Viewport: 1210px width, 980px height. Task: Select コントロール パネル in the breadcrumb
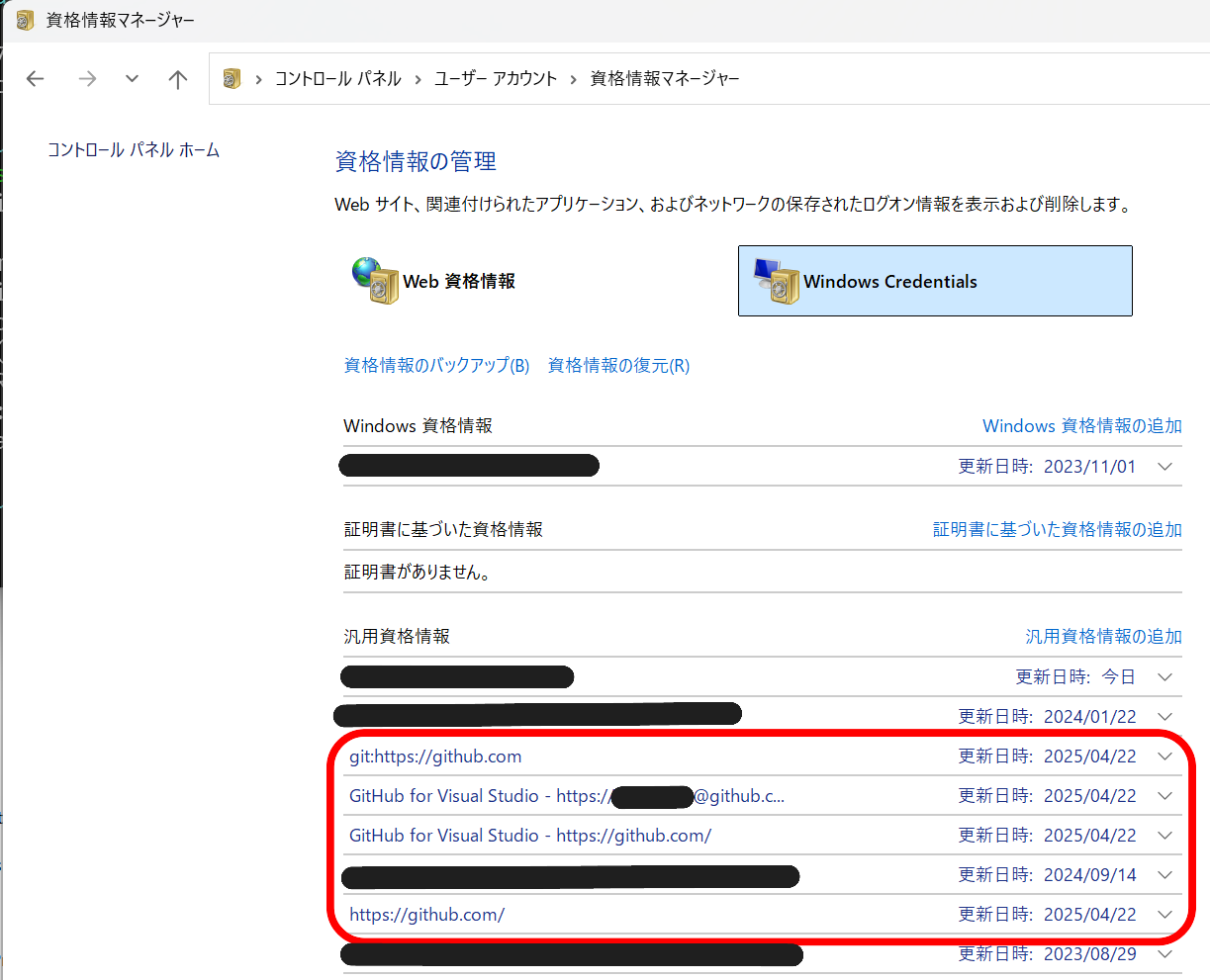(337, 79)
